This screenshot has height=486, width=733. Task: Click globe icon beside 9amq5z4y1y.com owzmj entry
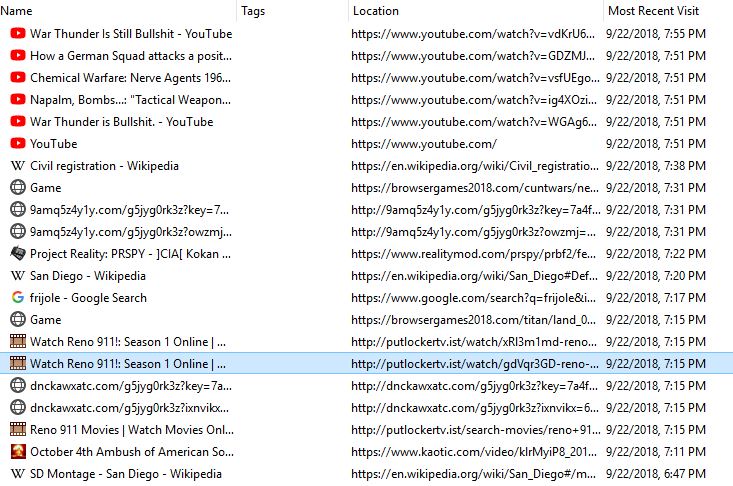(x=18, y=231)
